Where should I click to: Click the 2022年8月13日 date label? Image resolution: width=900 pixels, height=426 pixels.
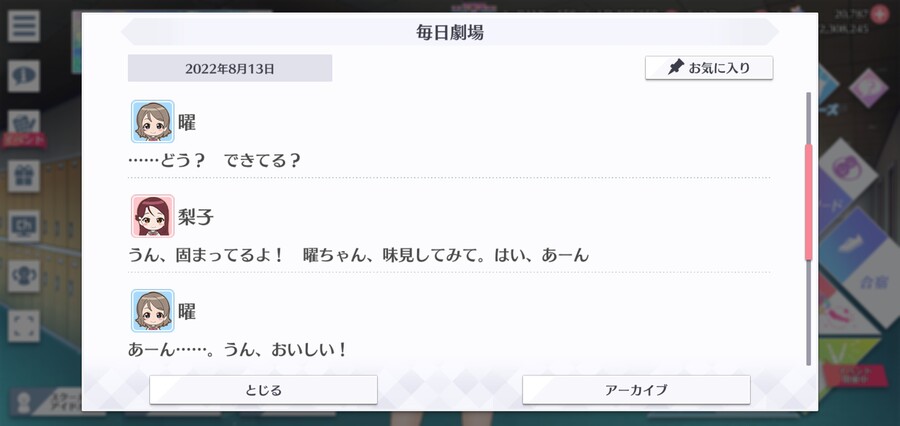pos(230,69)
